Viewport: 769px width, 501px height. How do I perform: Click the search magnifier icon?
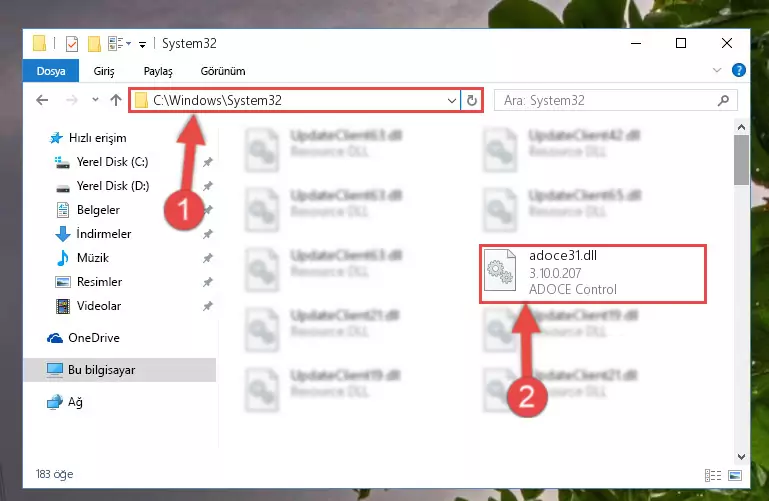[723, 100]
